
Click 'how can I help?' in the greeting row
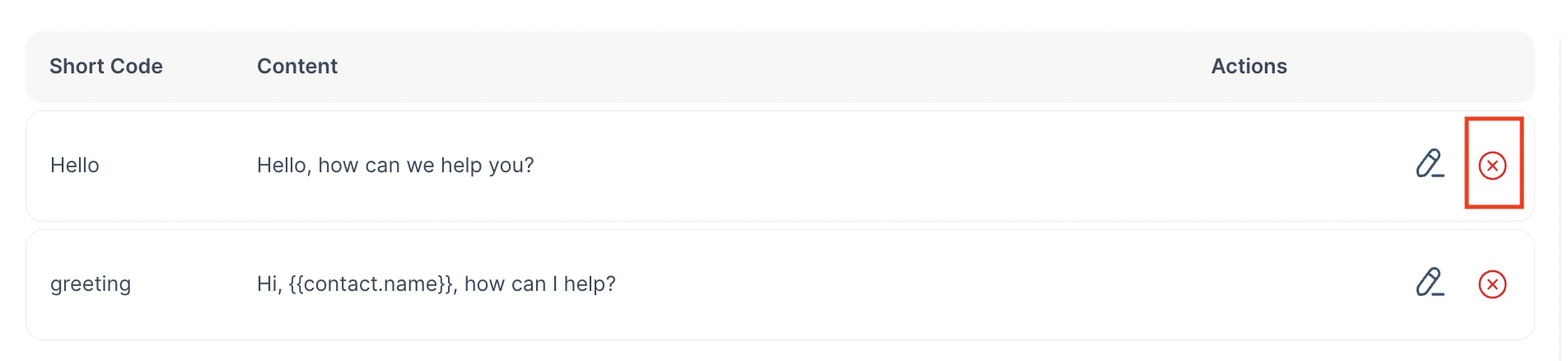[540, 284]
